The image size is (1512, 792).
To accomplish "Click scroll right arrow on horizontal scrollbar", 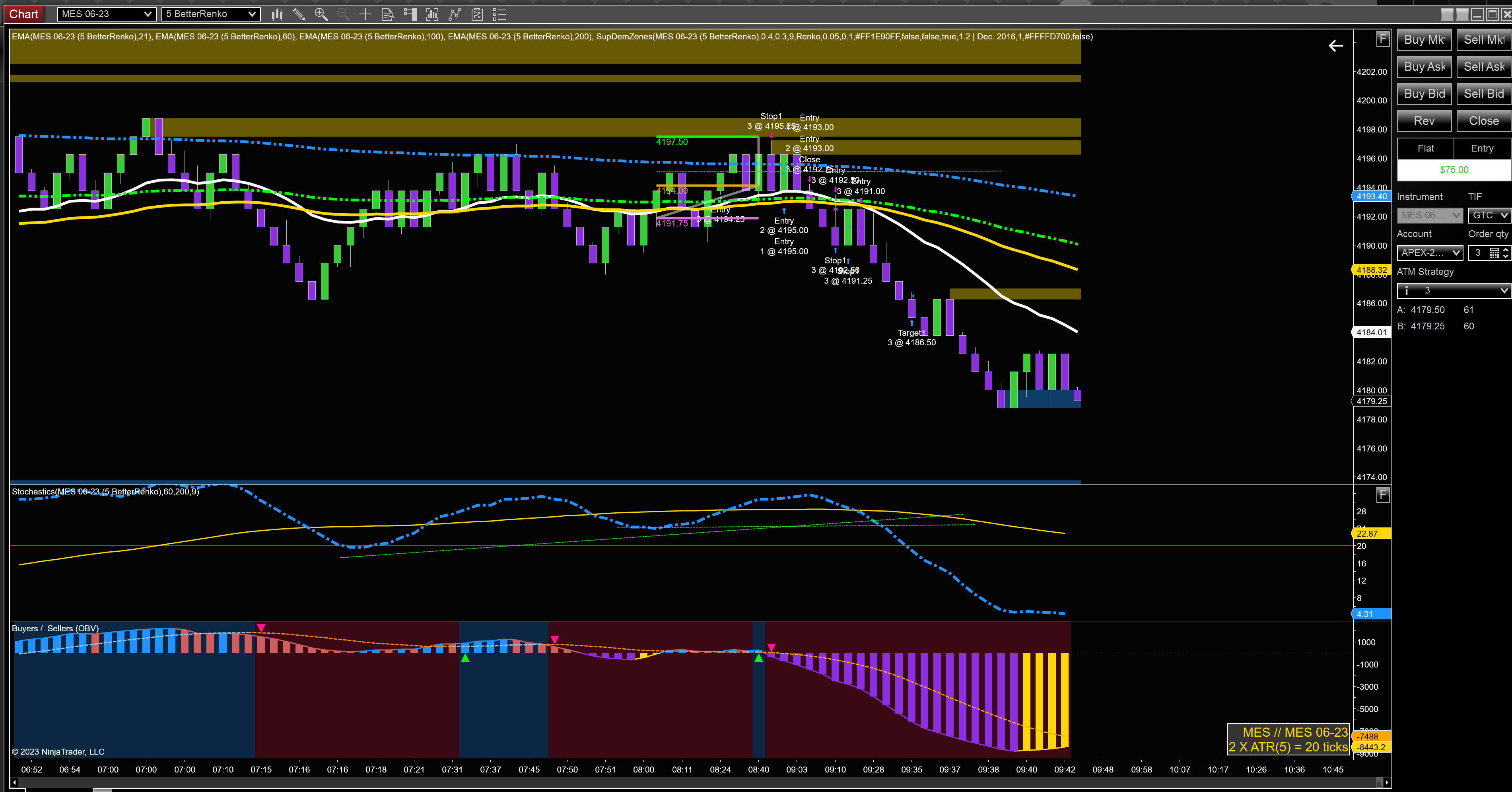I will [x=1387, y=782].
